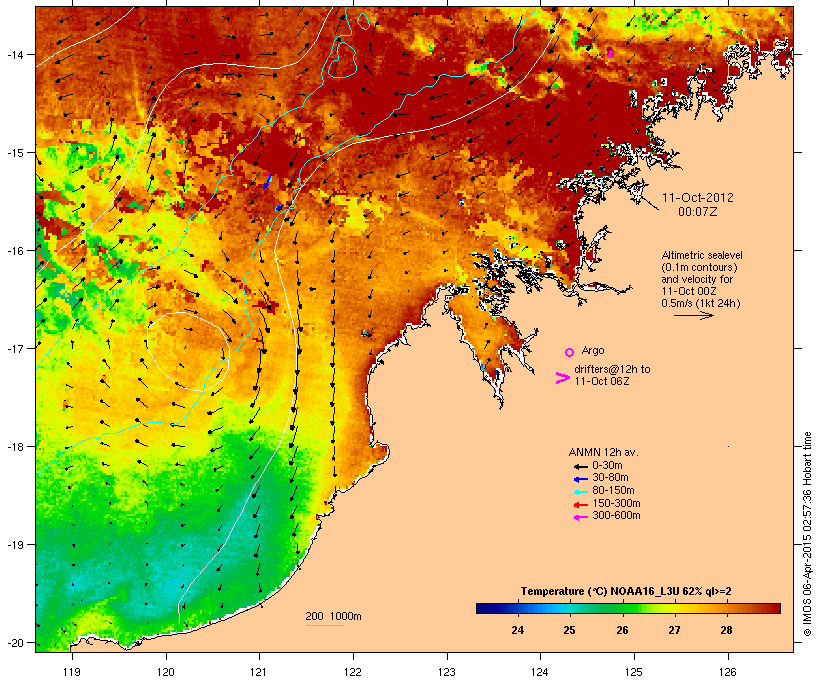The image size is (820, 680).
Task: Click the ANMN 12h av. heading
Action: pos(603,452)
